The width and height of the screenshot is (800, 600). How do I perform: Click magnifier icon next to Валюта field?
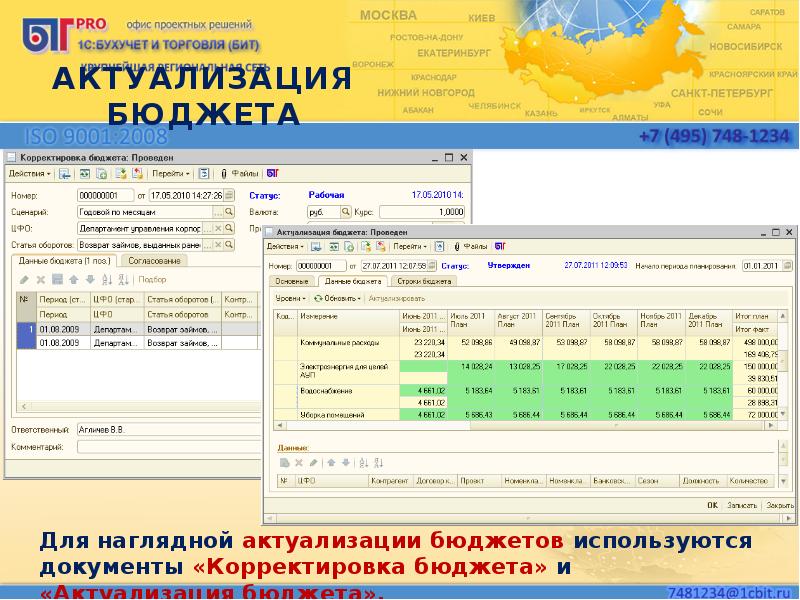point(345,212)
